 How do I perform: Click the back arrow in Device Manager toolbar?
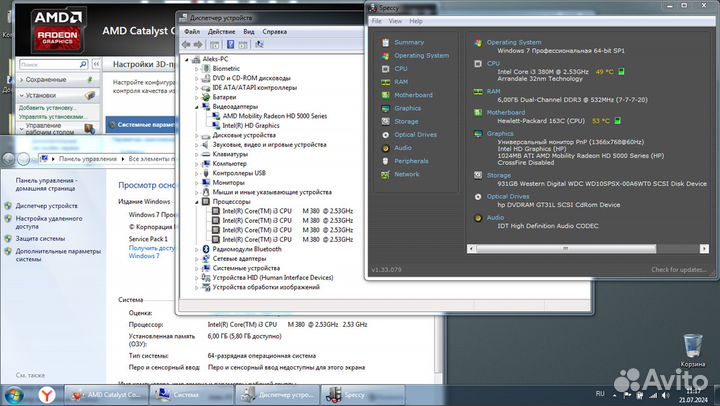coord(186,45)
